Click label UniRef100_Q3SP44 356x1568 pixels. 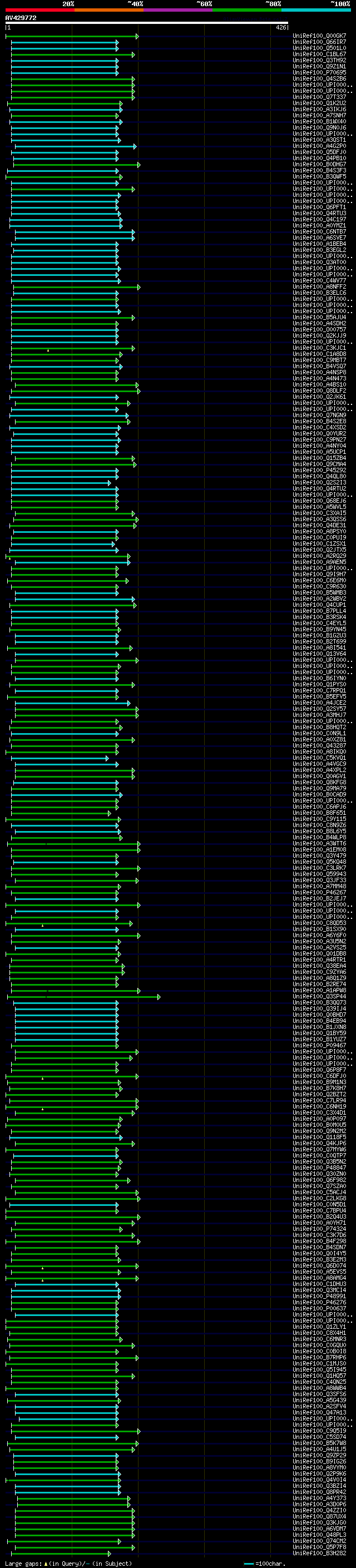click(319, 996)
